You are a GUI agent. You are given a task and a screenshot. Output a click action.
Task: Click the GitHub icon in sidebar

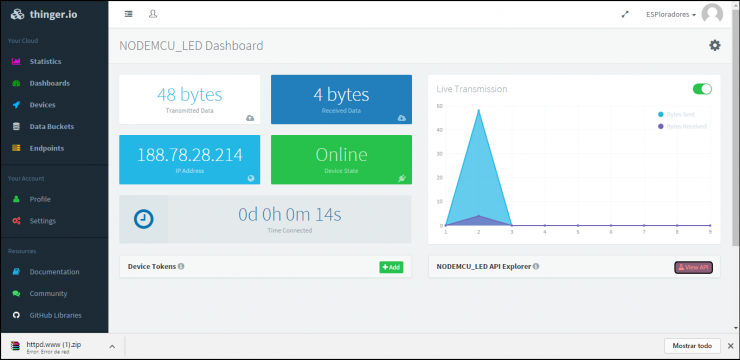coord(16,315)
